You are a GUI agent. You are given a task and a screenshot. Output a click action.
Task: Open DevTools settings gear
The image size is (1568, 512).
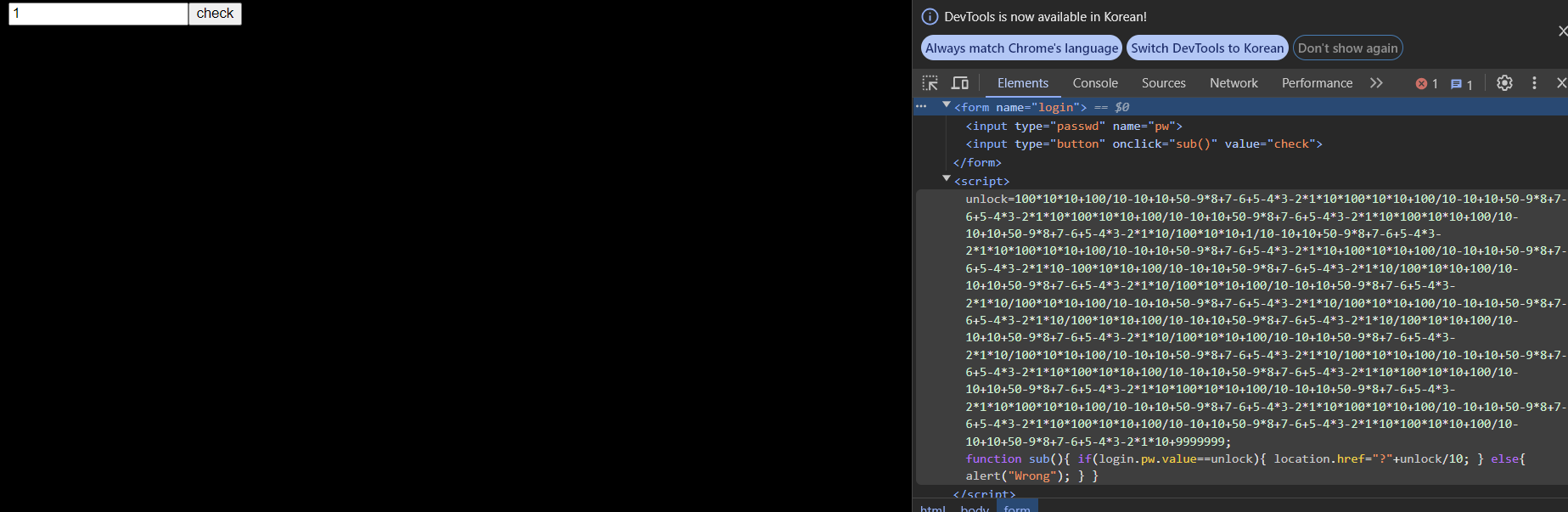click(1504, 83)
